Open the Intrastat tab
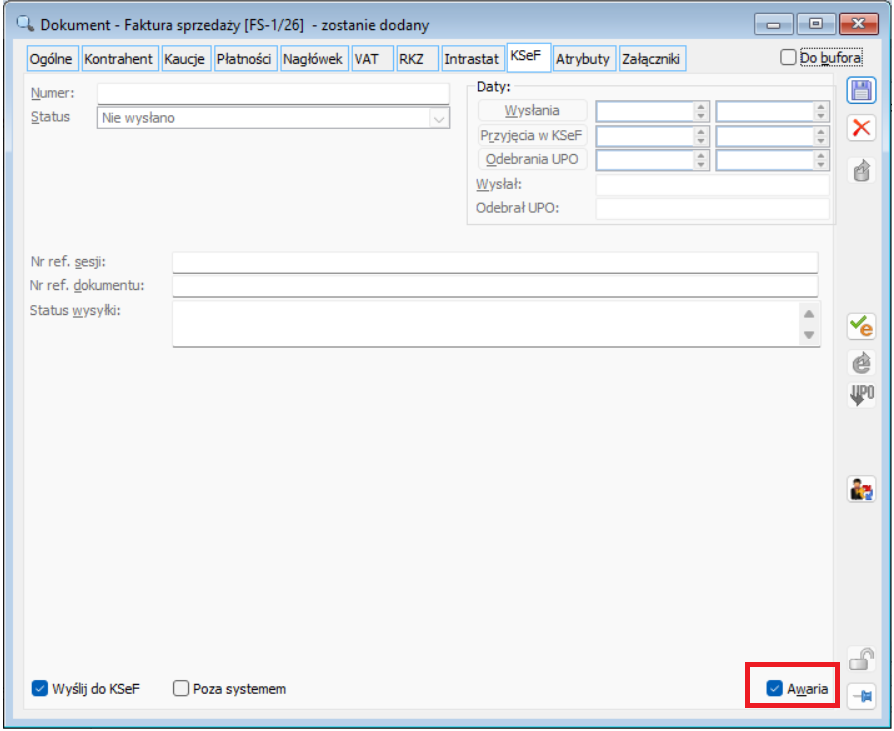The width and height of the screenshot is (894, 731). coord(473,59)
